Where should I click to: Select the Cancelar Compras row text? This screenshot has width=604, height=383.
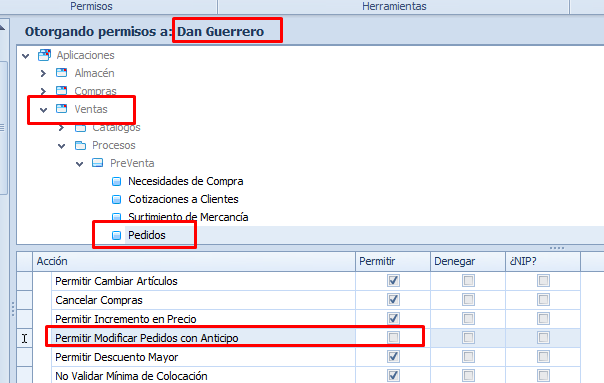99,300
